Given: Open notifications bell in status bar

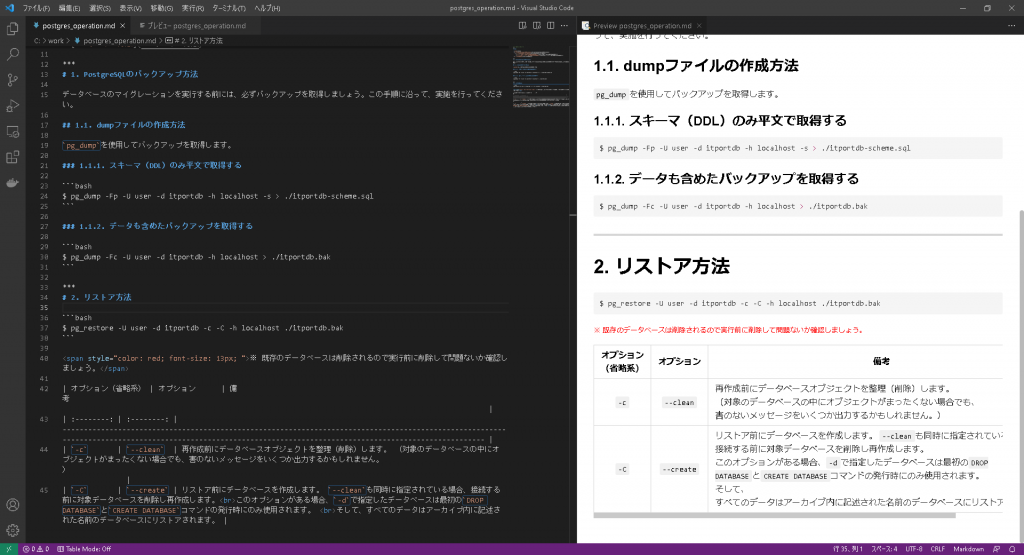Looking at the screenshot, I should [x=1012, y=549].
